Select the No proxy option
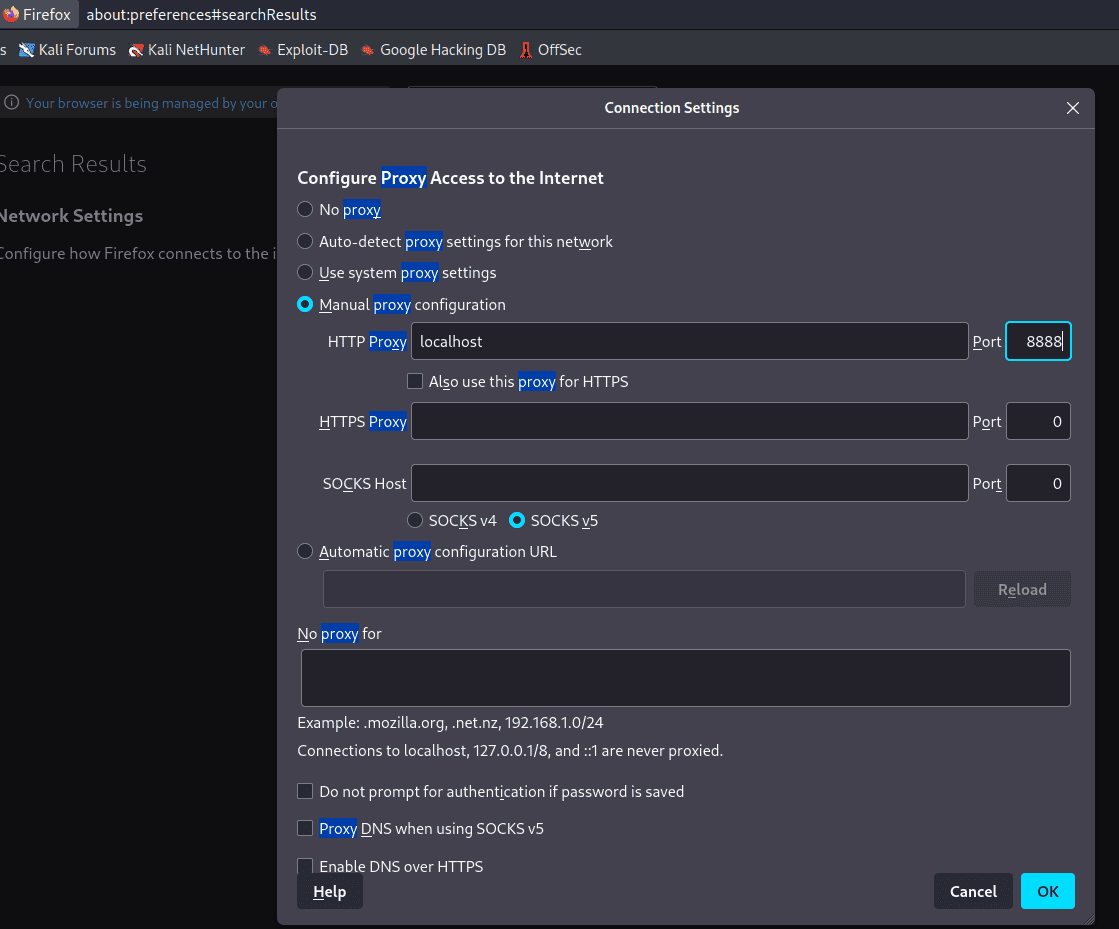 click(x=305, y=209)
